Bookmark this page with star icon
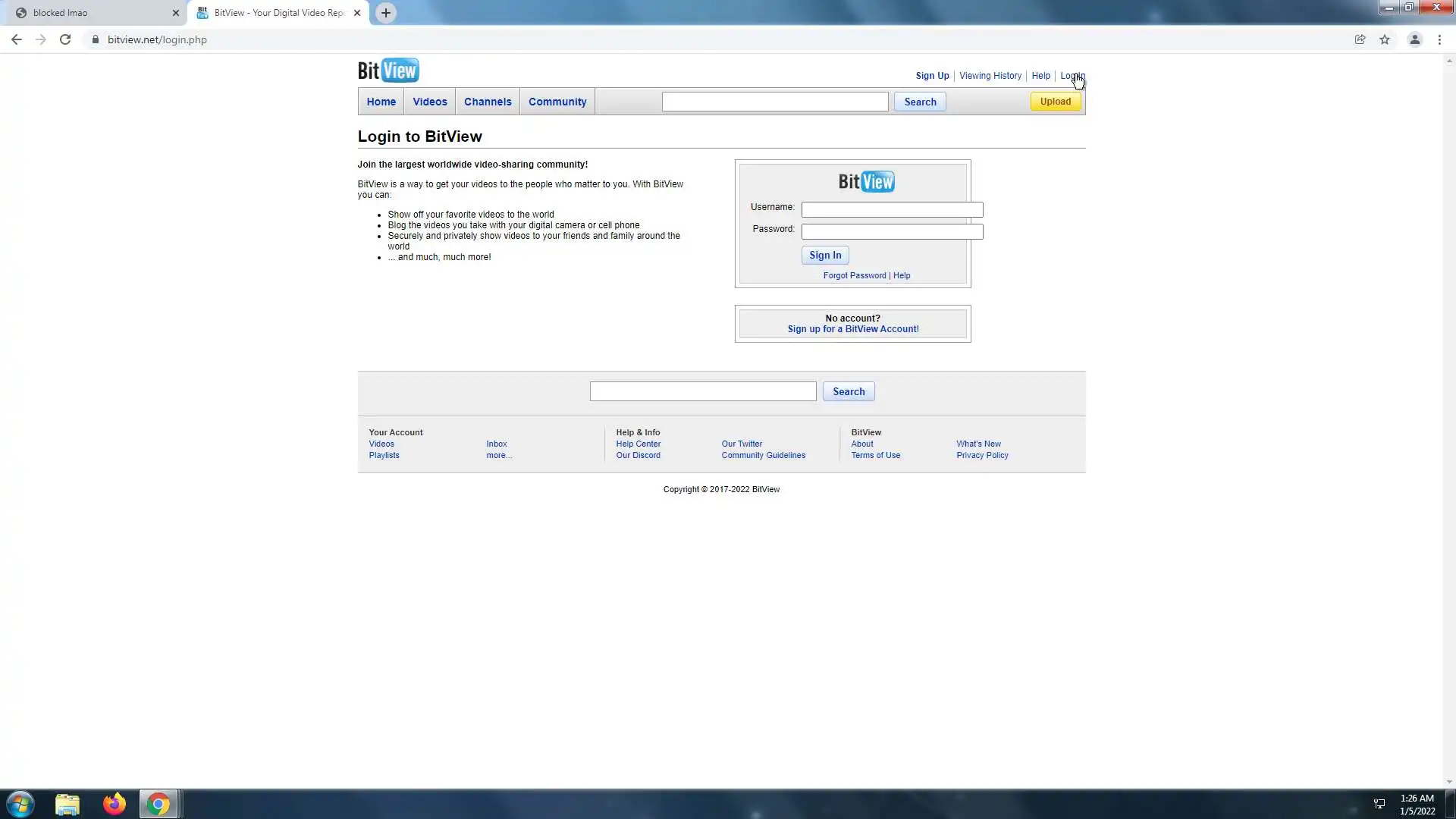This screenshot has width=1456, height=819. [1385, 39]
